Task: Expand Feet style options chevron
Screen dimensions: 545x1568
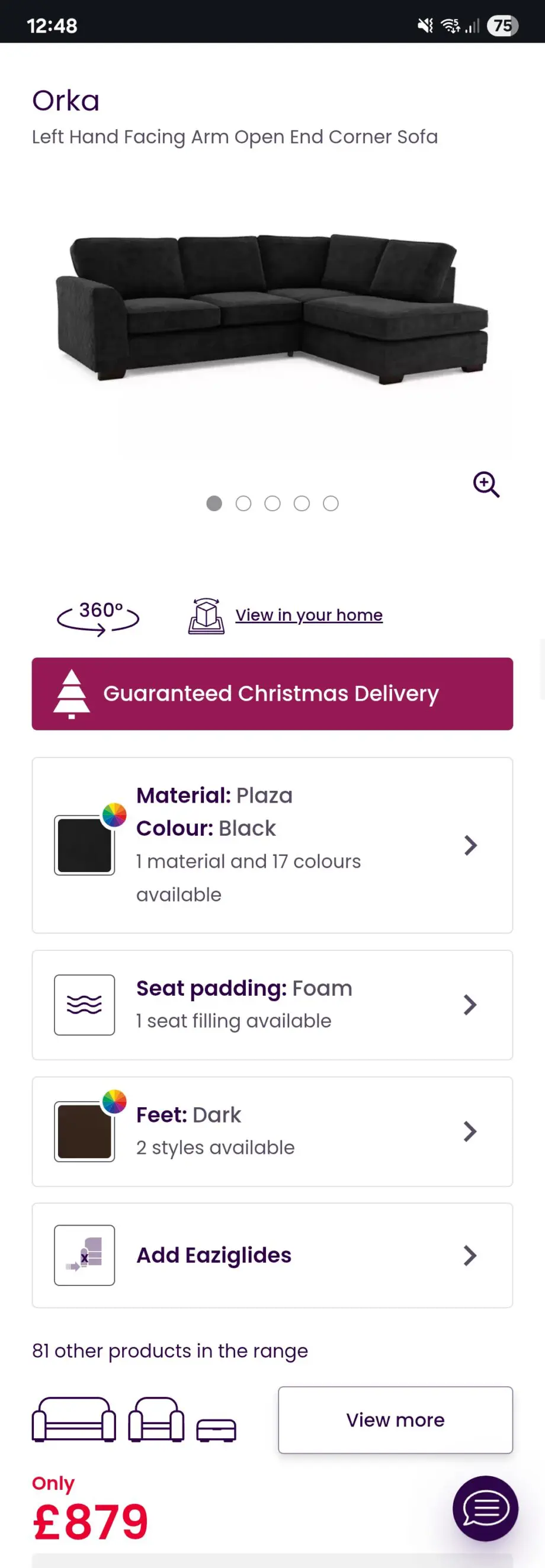Action: (470, 1131)
